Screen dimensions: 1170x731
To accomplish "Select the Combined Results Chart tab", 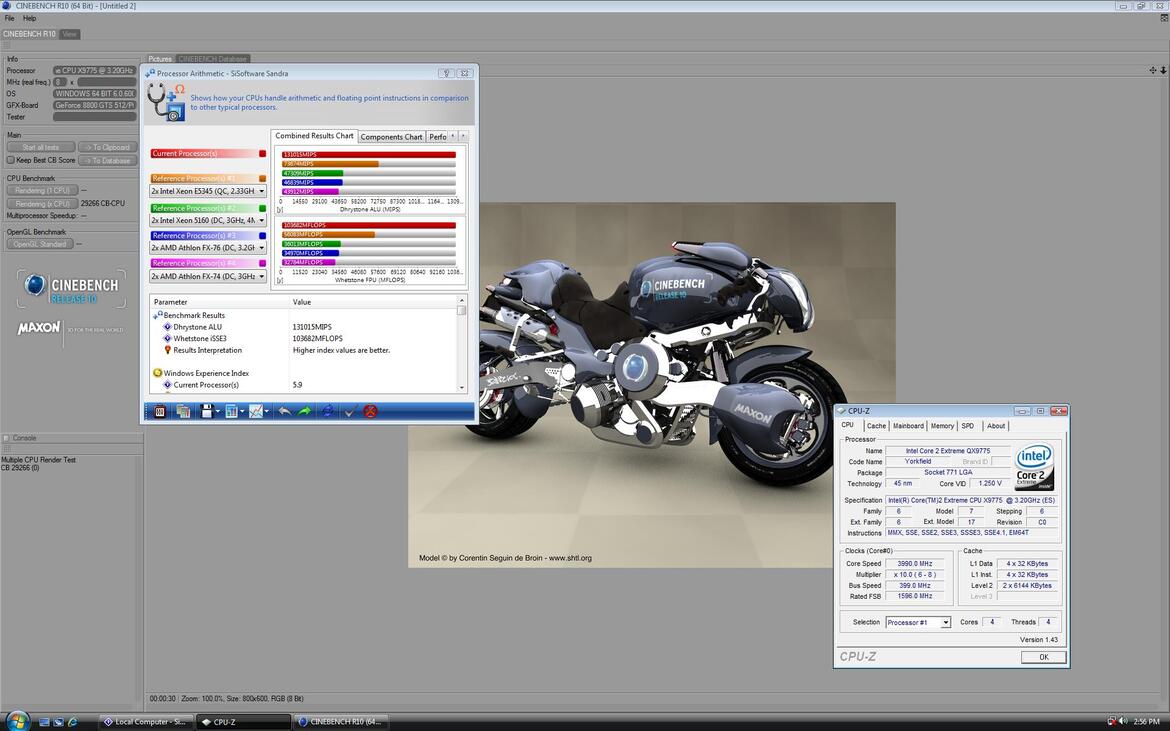I will point(314,136).
